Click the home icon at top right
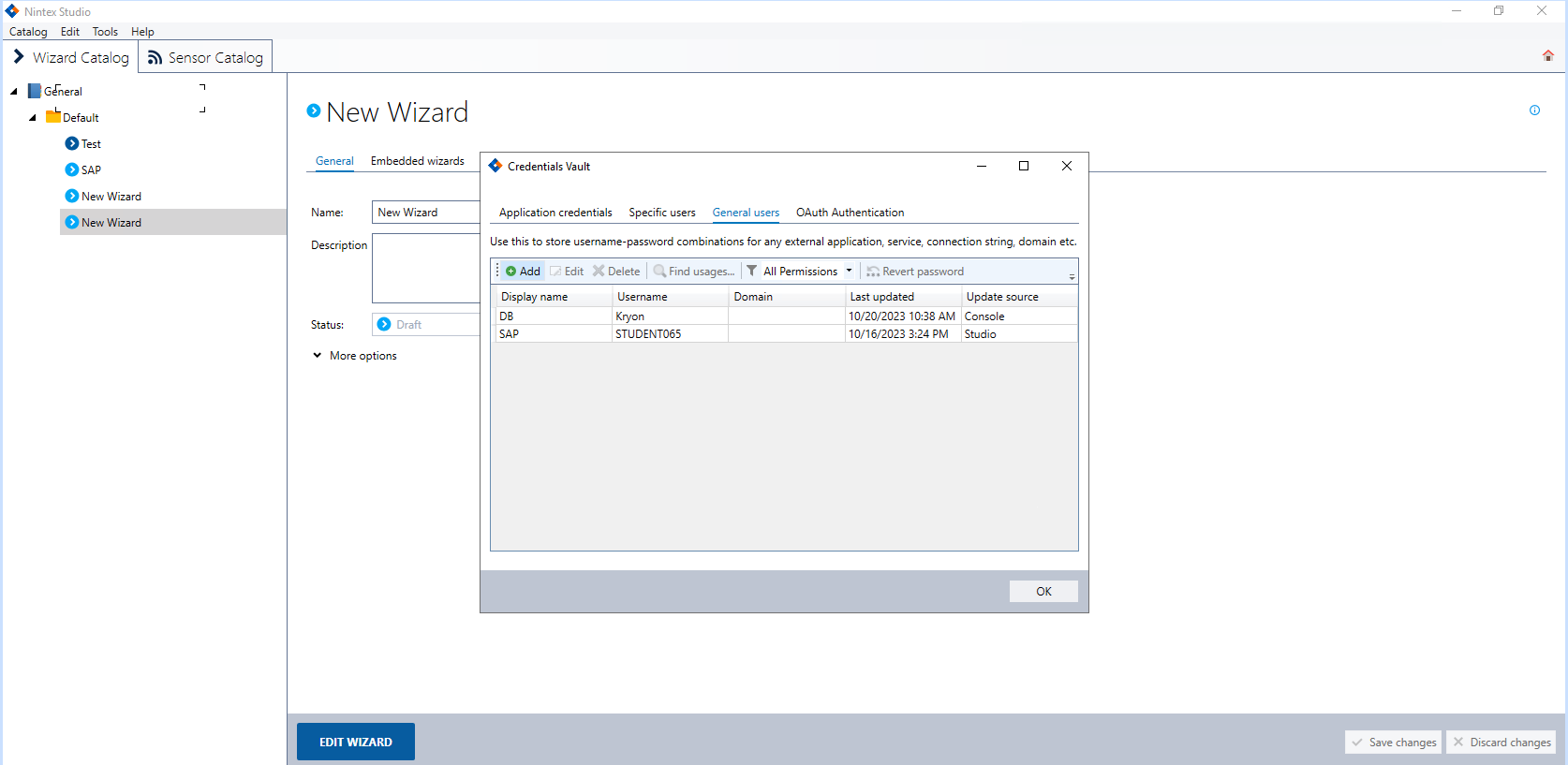Viewport: 1568px width, 765px height. point(1547,56)
